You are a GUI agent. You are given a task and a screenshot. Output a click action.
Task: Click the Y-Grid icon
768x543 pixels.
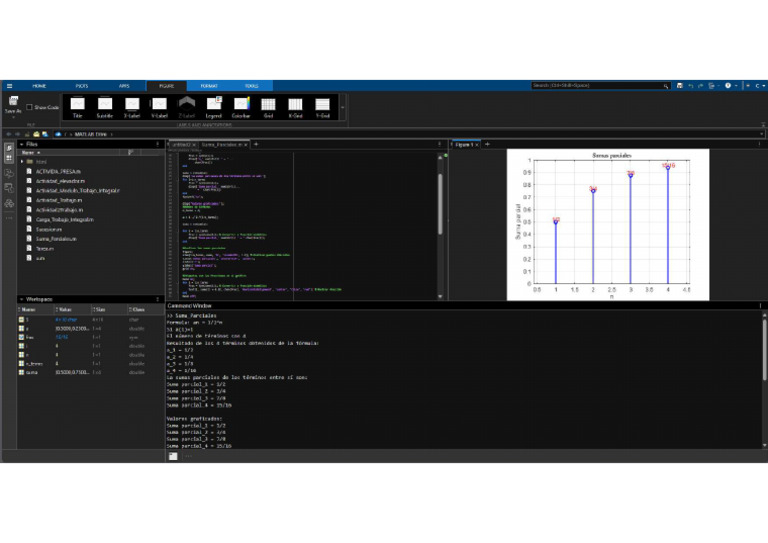pos(323,105)
